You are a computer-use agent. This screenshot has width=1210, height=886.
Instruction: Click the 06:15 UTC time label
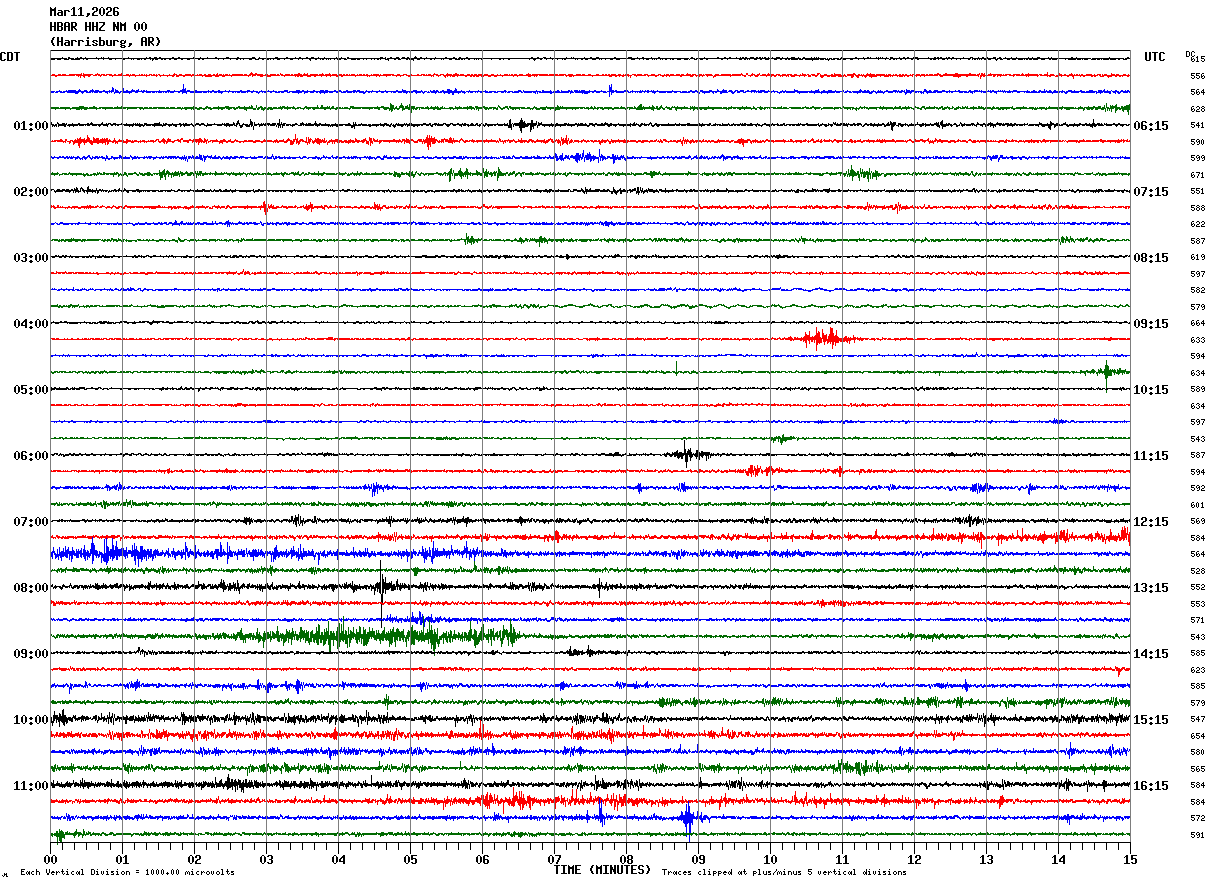[x=1150, y=126]
